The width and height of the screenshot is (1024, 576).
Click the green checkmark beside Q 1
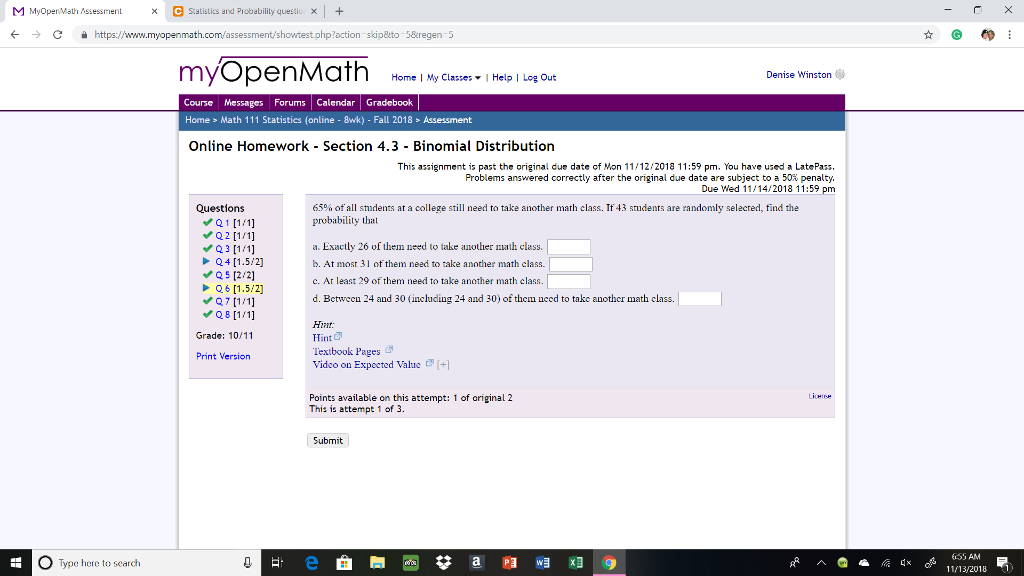tap(207, 222)
